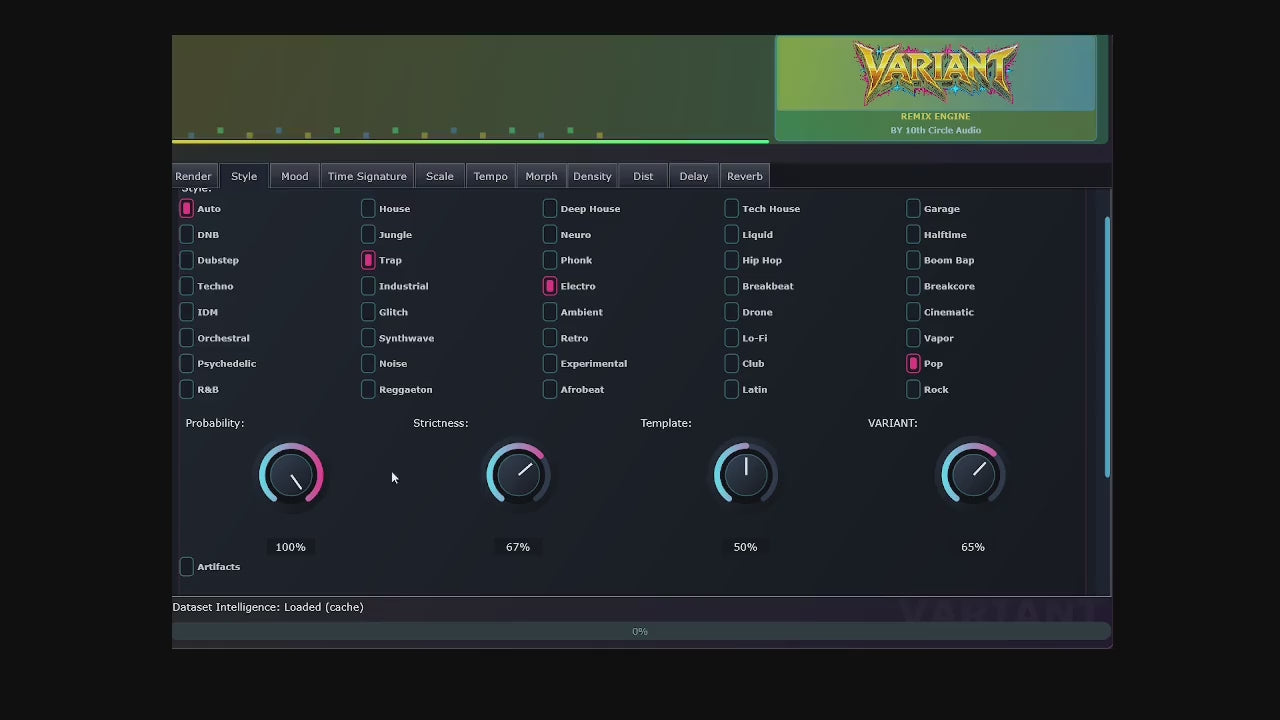Disable the Auto style checkbox
Viewport: 1280px width, 720px height.
pyautogui.click(x=186, y=208)
